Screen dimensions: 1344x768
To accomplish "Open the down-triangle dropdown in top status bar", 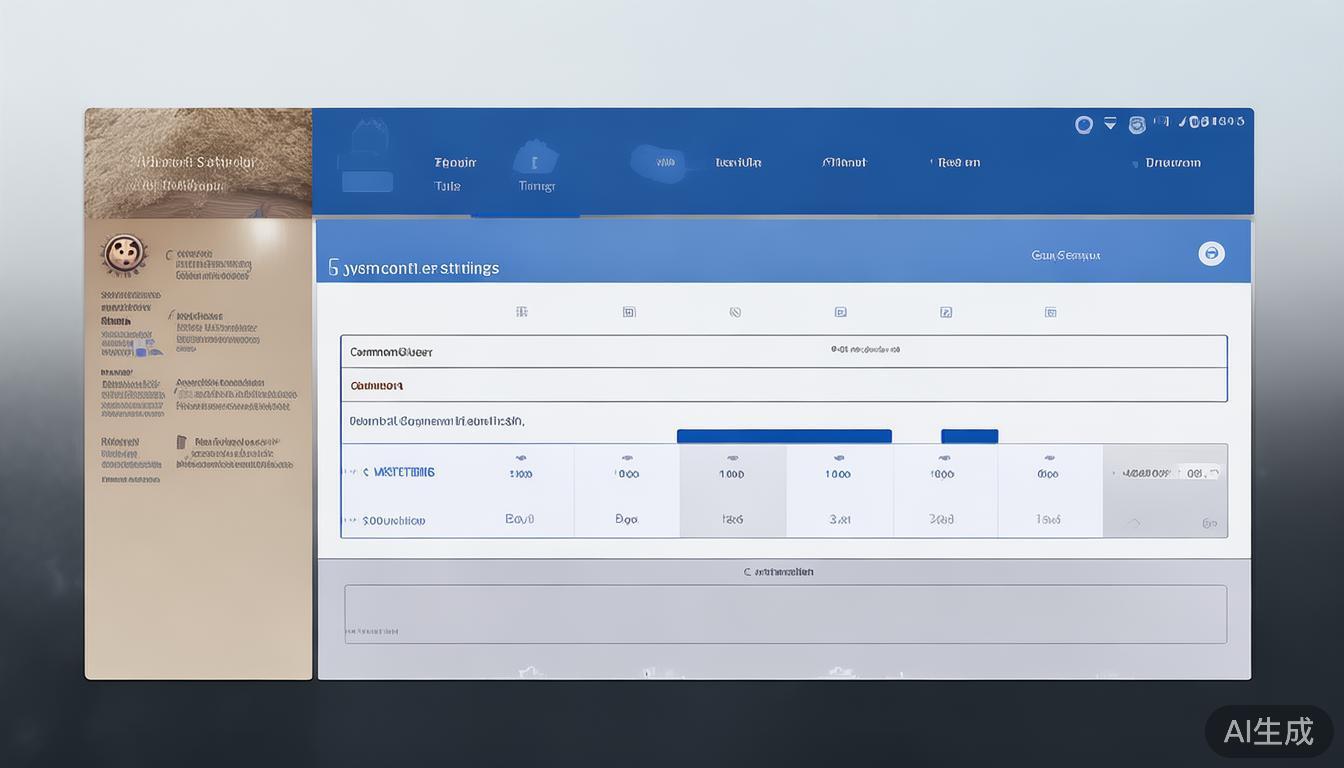I will point(1110,124).
